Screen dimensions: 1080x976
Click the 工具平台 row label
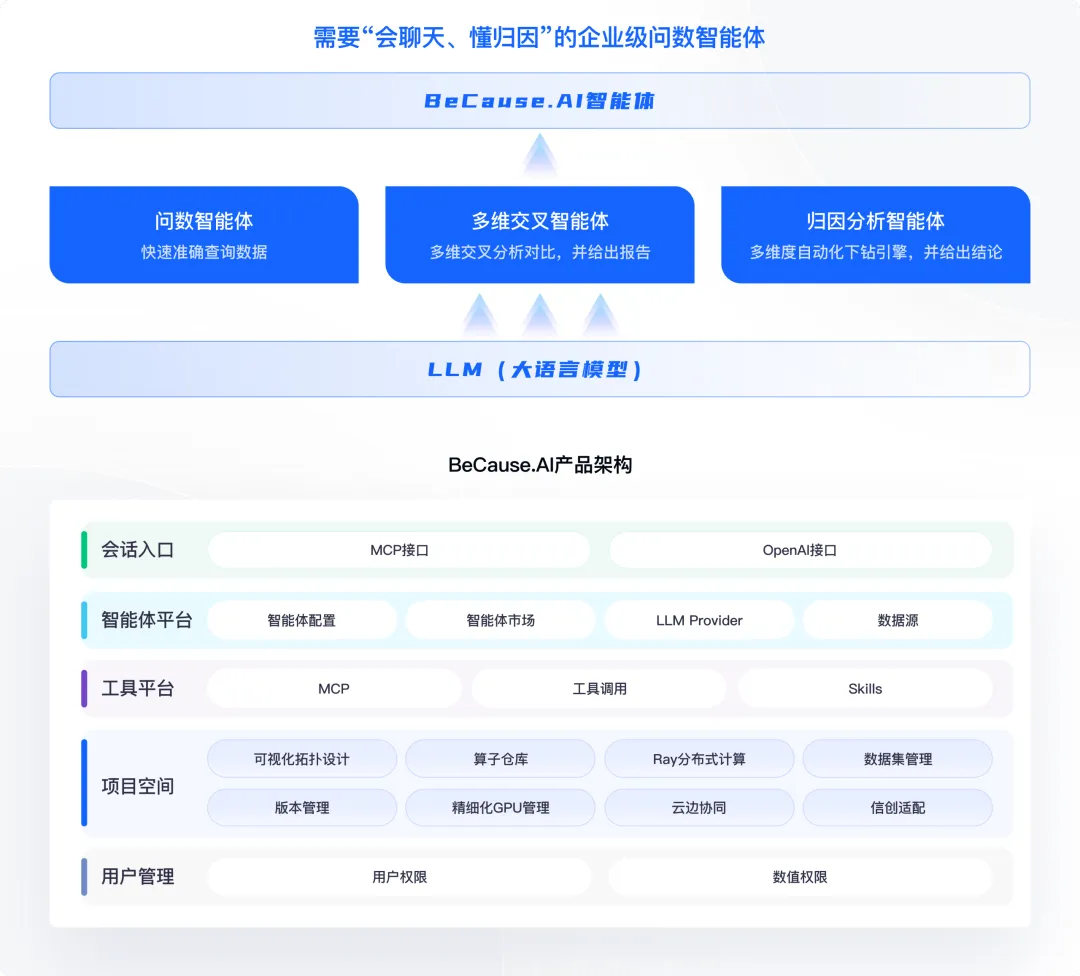pos(137,688)
